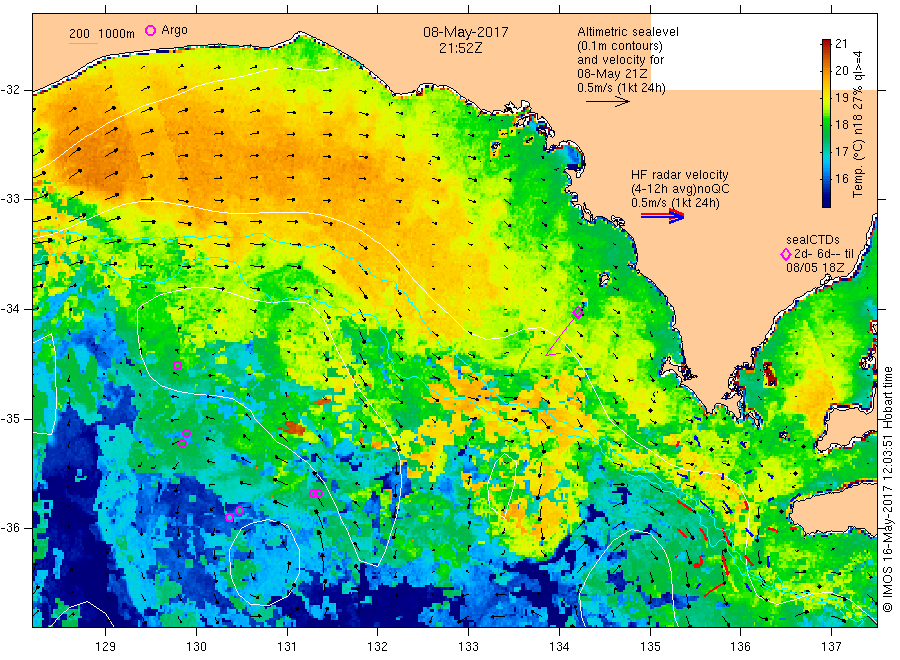Image resolution: width=900 pixels, height=660 pixels.
Task: Click the small dark red warm patch near 131°E 35°S
Action: pyautogui.click(x=293, y=428)
